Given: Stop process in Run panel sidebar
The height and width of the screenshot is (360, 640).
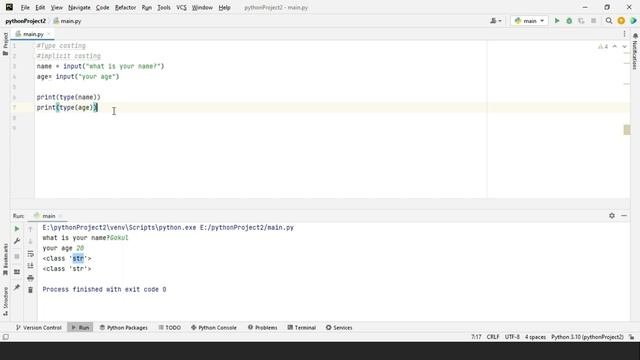Looking at the screenshot, I should pos(17,256).
